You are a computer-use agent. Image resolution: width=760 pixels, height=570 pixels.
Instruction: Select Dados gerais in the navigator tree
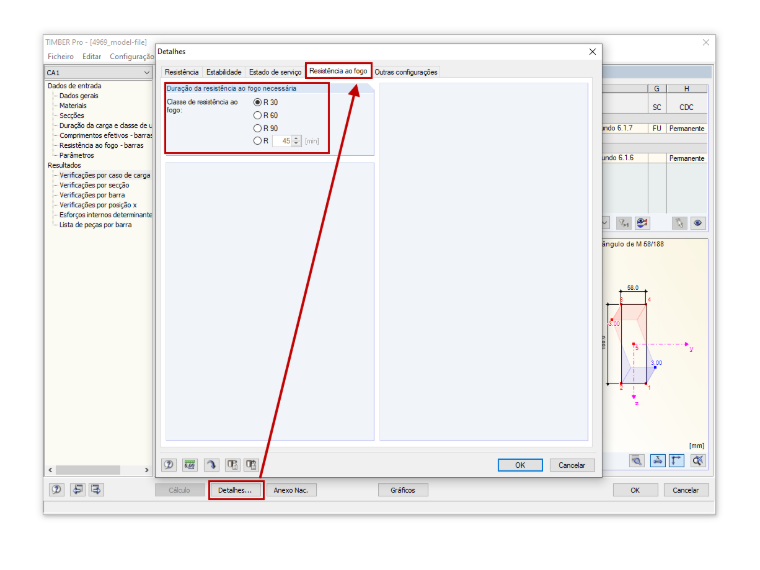79,95
